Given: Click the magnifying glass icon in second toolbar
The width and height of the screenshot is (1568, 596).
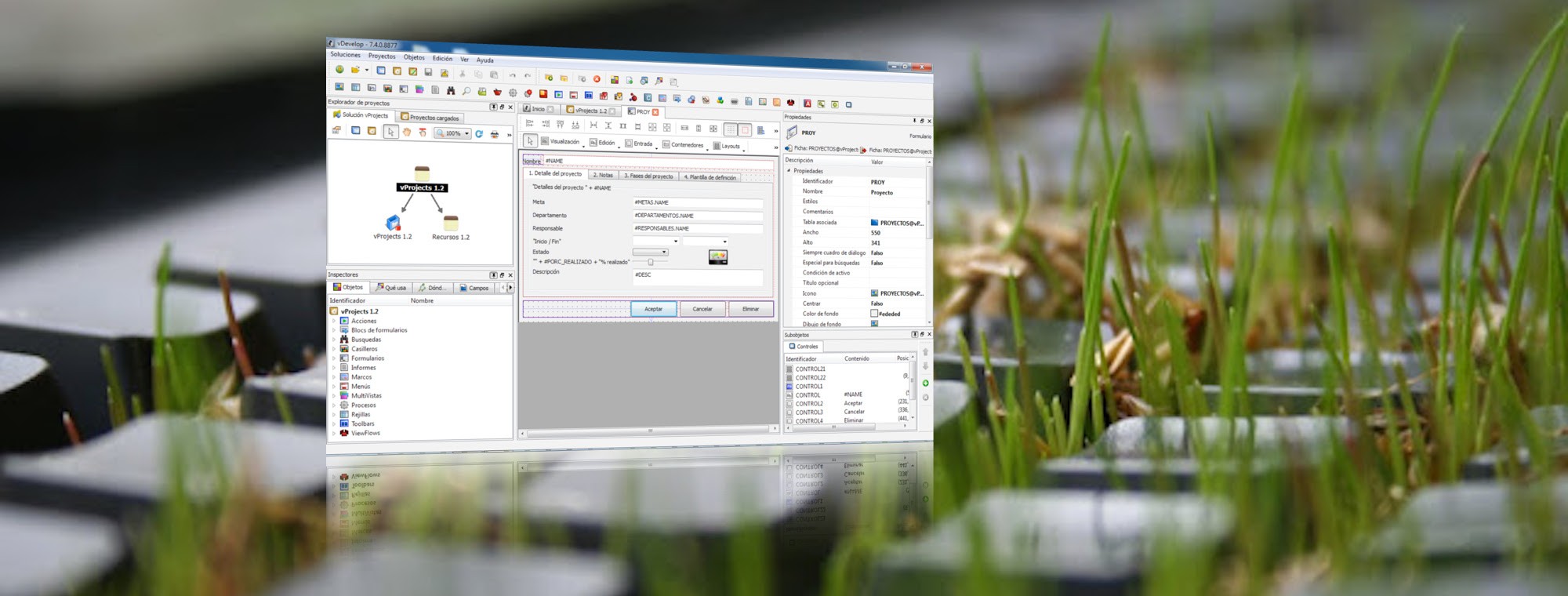Looking at the screenshot, I should pyautogui.click(x=466, y=91).
